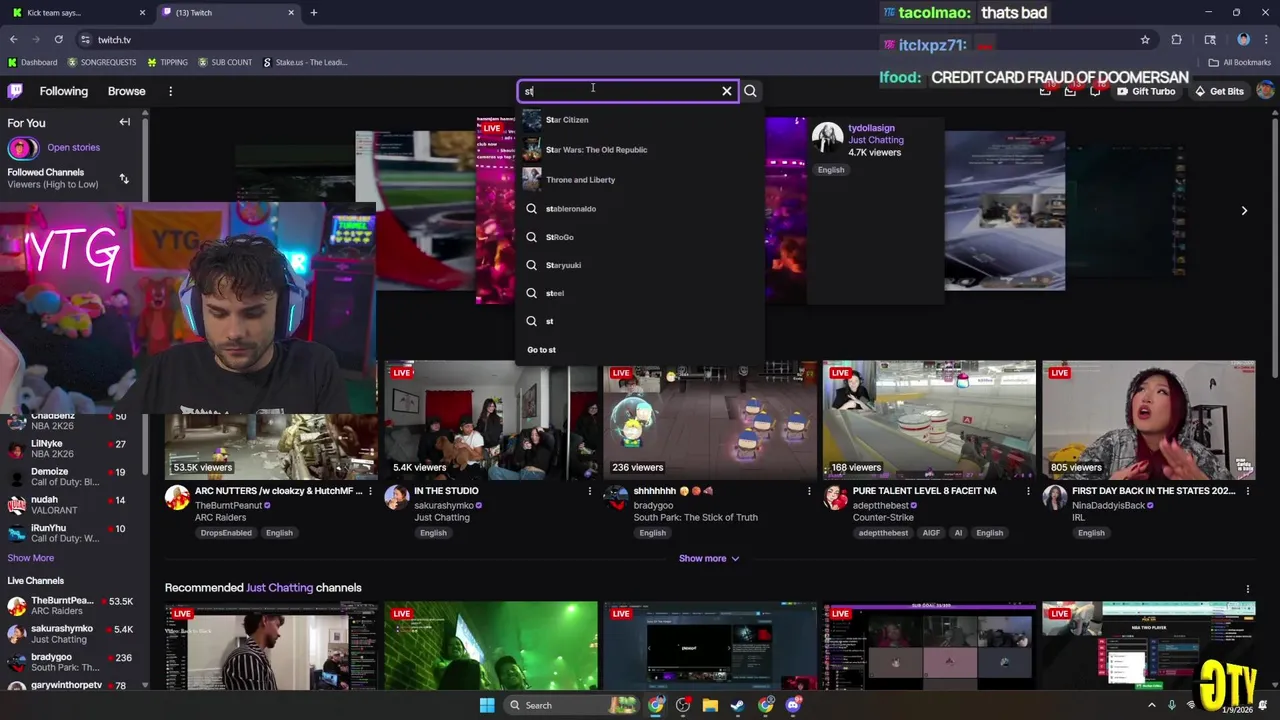Open options dots for FIRST DAY BACK stream

pyautogui.click(x=1248, y=491)
